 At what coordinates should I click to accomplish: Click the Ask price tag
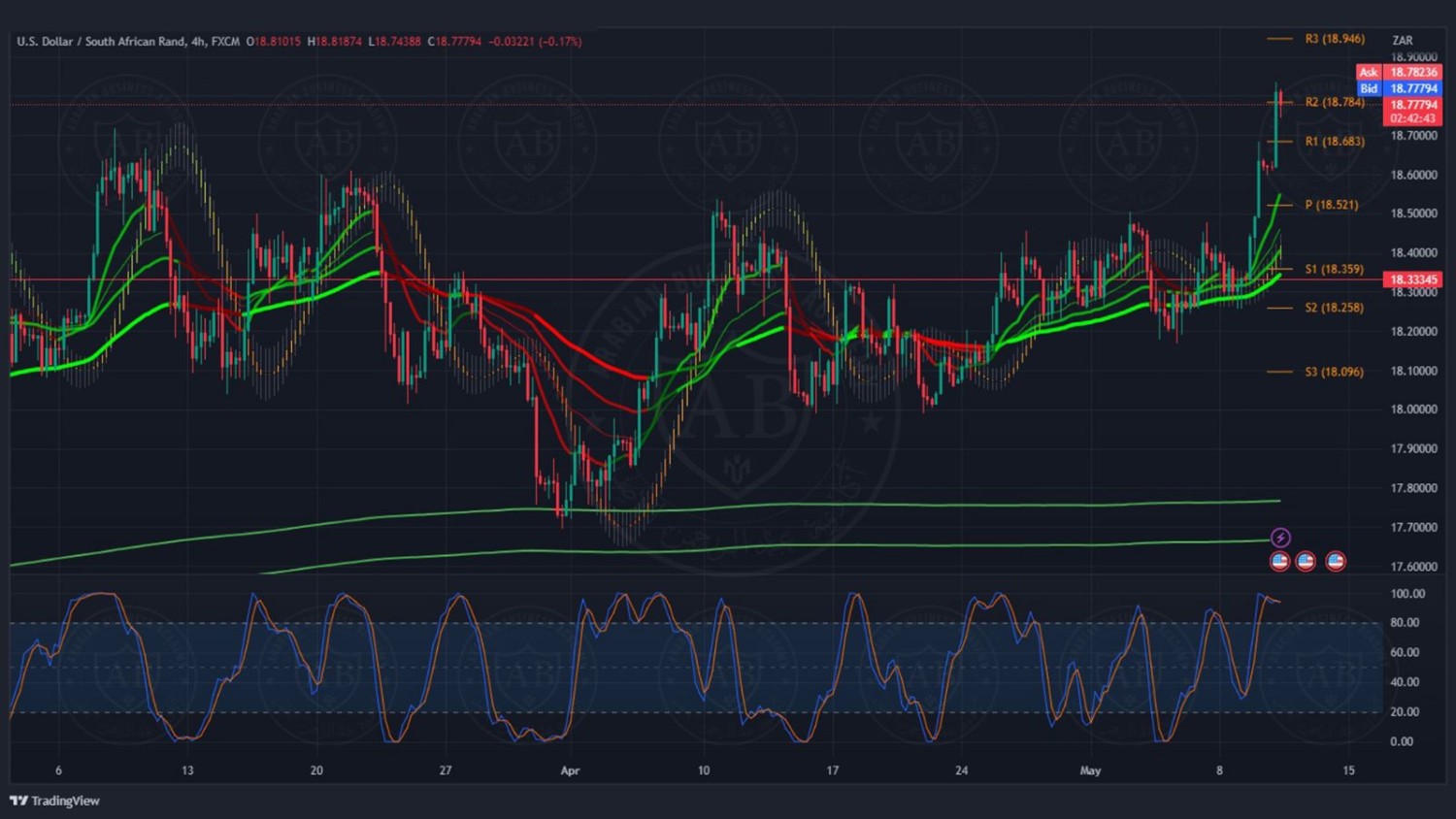click(1369, 72)
